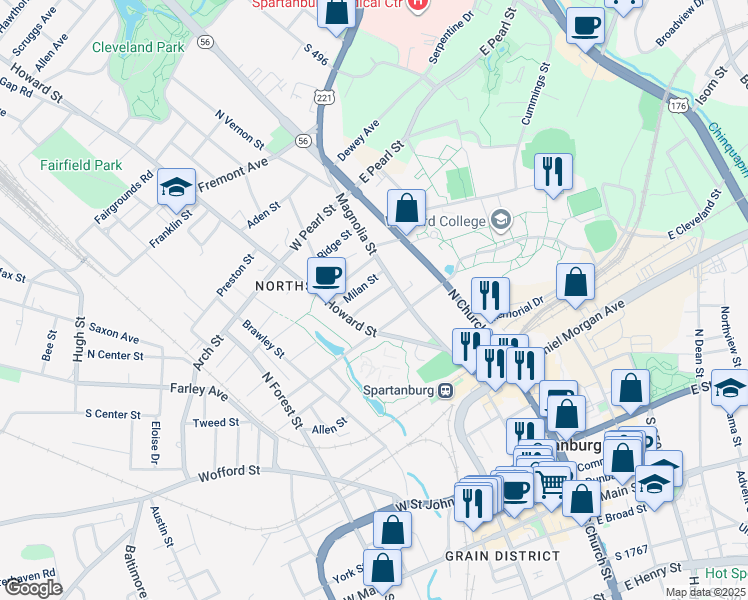This screenshot has height=600, width=748.
Task: Click the US 221 route shield
Action: (x=324, y=98)
